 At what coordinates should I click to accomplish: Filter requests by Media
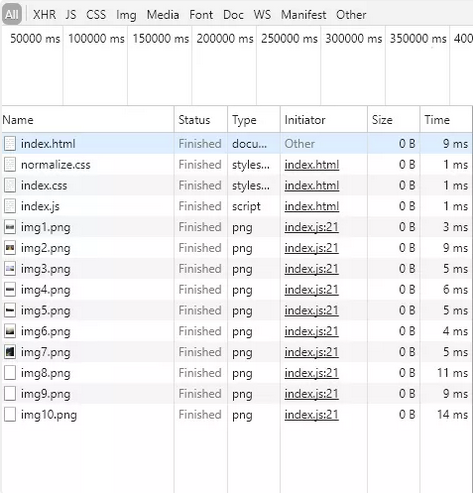(163, 15)
